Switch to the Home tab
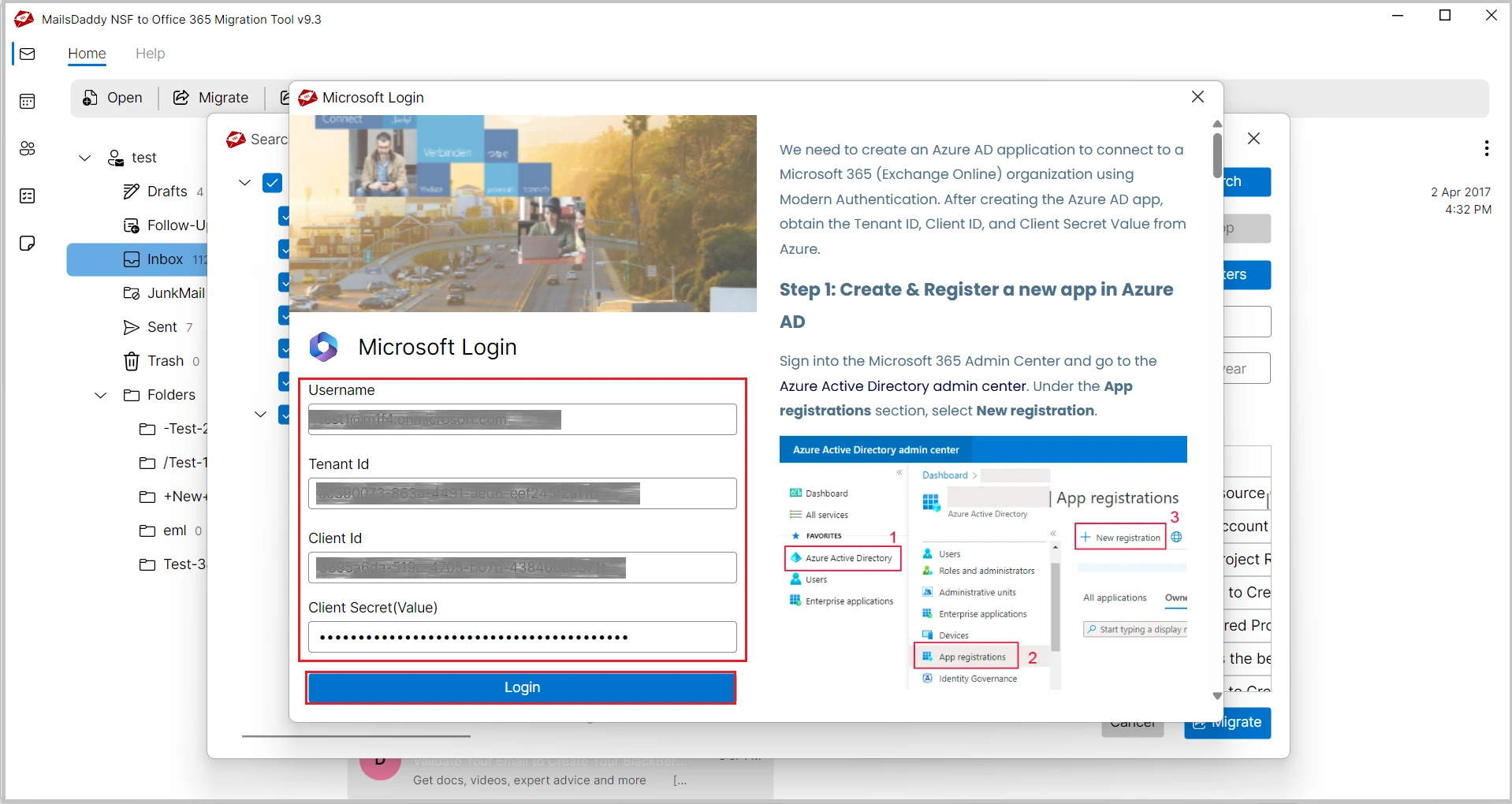Screen dimensions: 1512x804 pos(87,54)
